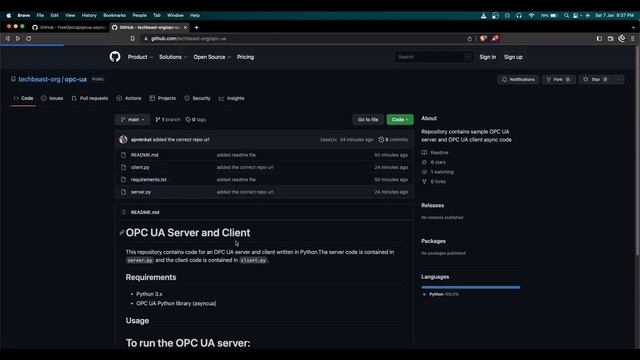Open client.py file link

point(140,167)
